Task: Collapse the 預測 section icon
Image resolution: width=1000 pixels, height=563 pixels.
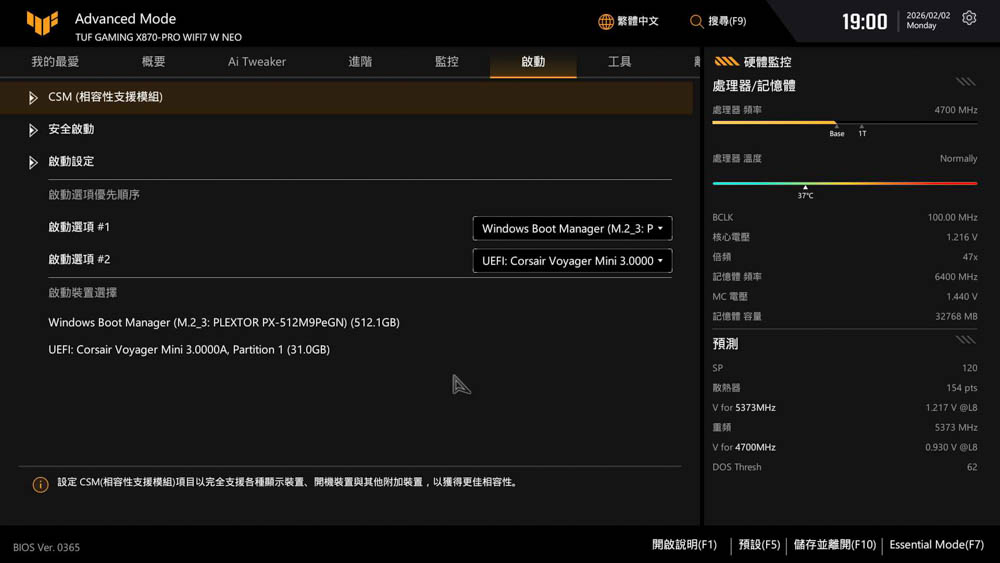Action: pyautogui.click(x=965, y=341)
